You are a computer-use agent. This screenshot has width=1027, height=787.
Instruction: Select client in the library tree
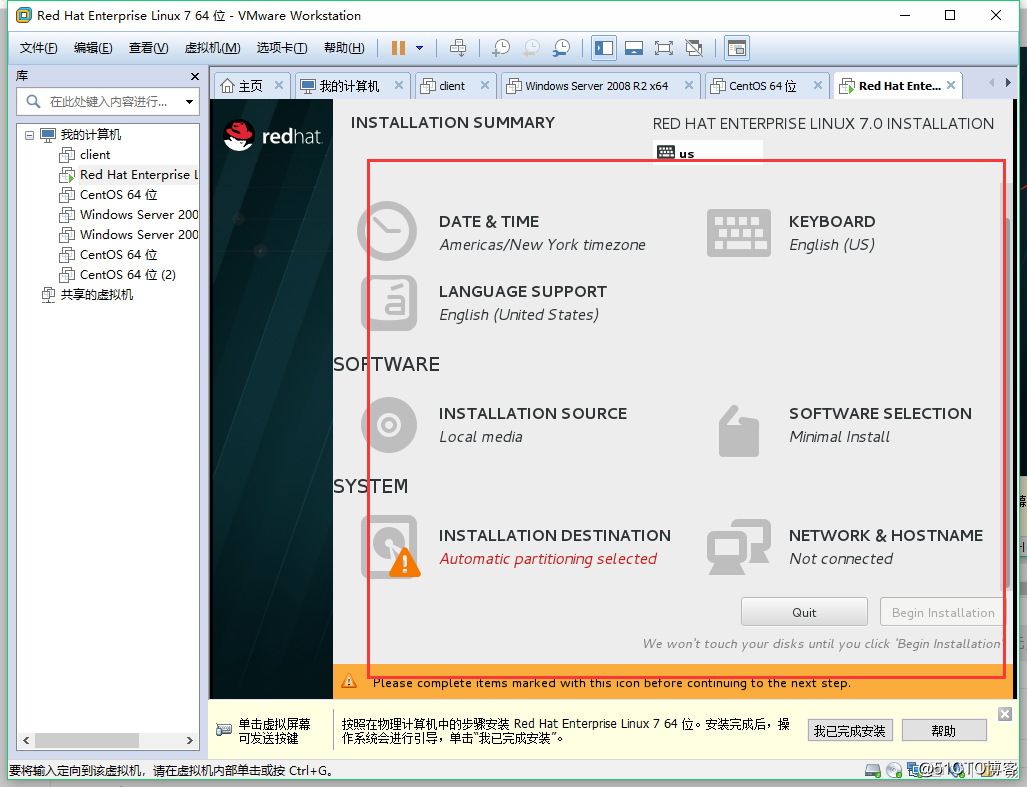pos(95,155)
